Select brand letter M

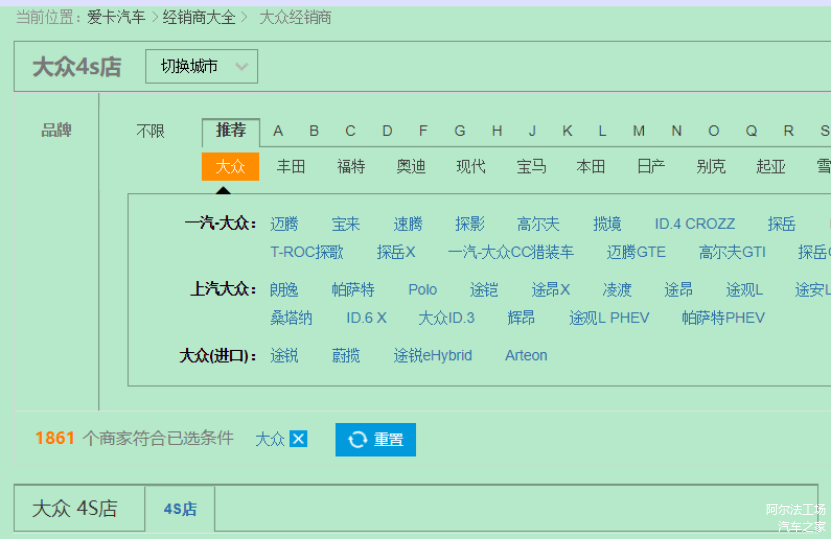[x=639, y=131]
